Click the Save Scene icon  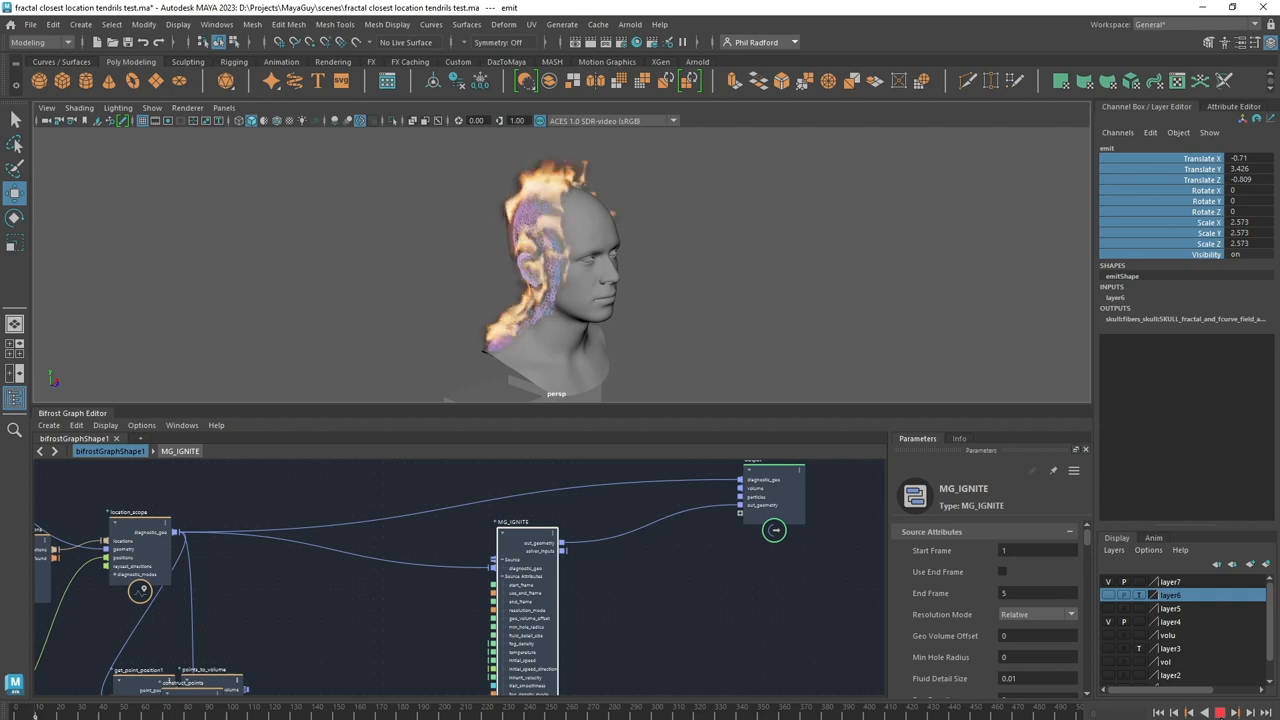click(127, 42)
